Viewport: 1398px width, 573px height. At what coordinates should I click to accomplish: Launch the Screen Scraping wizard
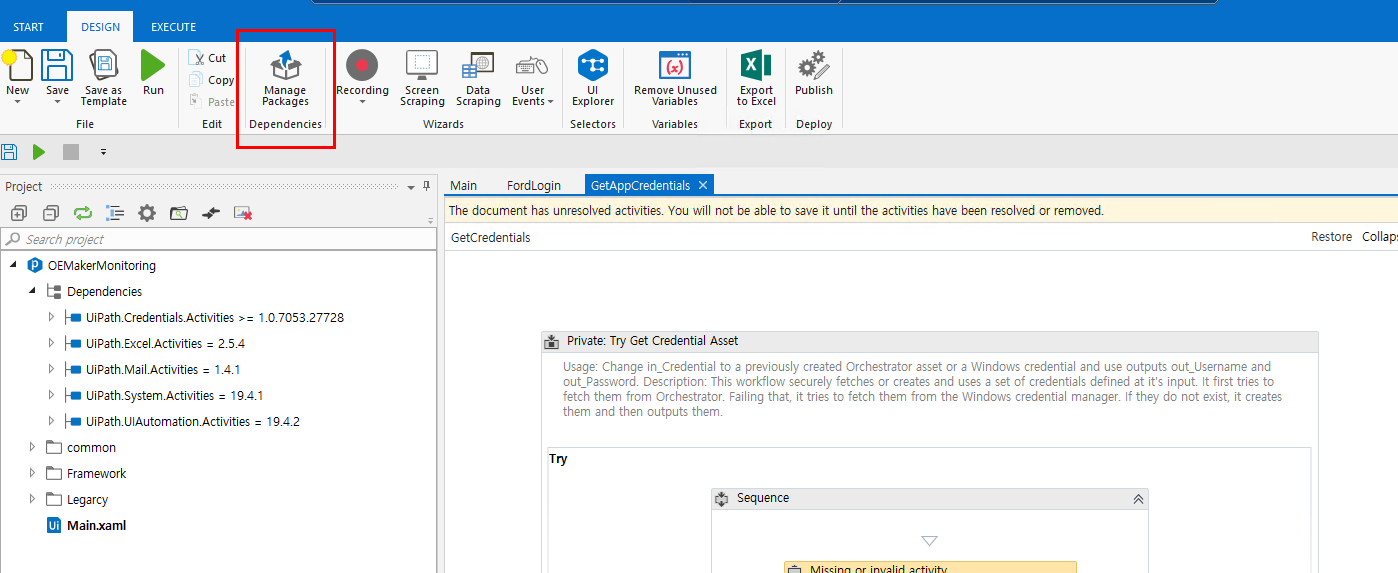tap(422, 78)
